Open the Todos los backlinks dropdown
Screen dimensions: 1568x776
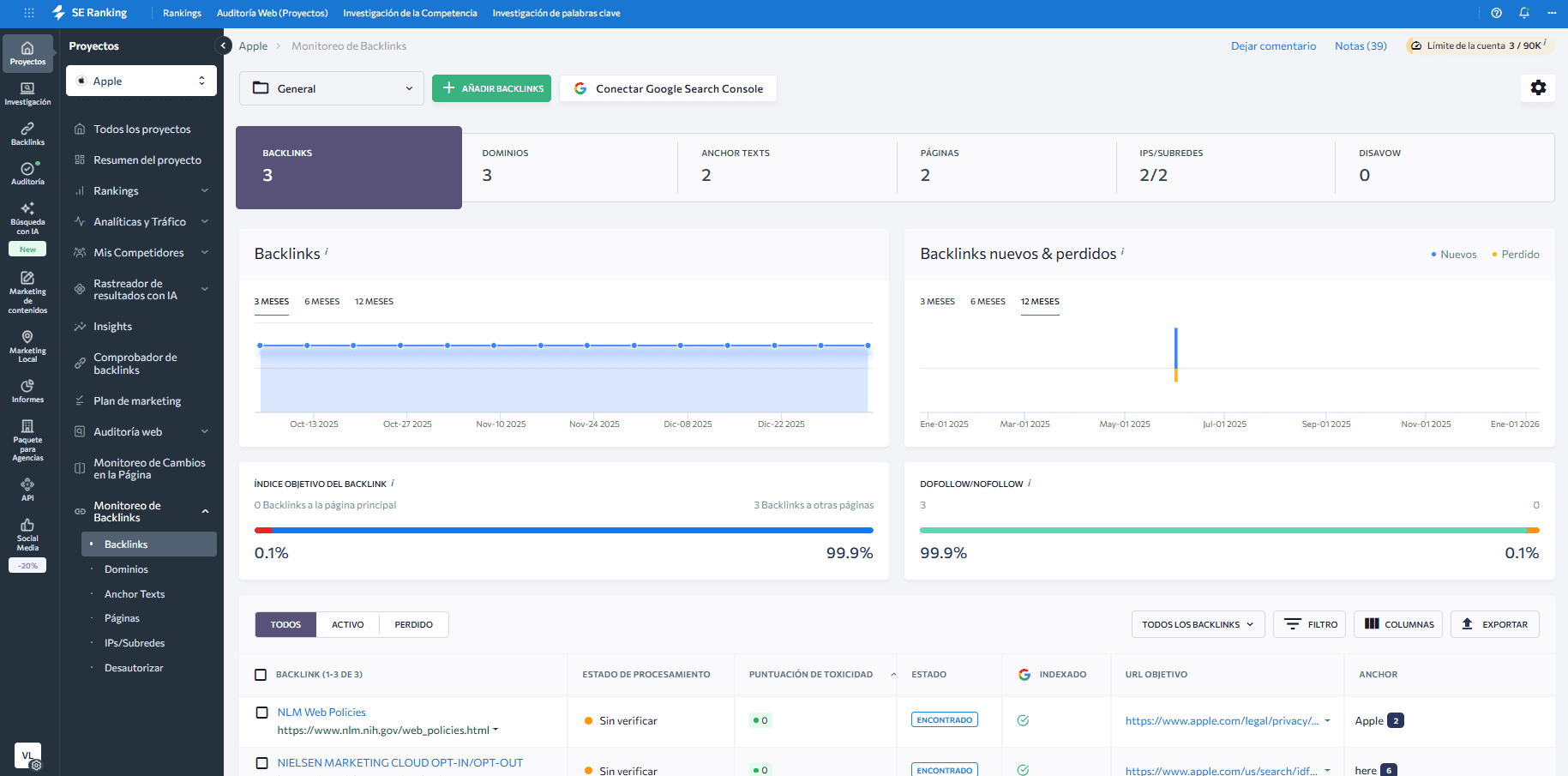(x=1197, y=624)
